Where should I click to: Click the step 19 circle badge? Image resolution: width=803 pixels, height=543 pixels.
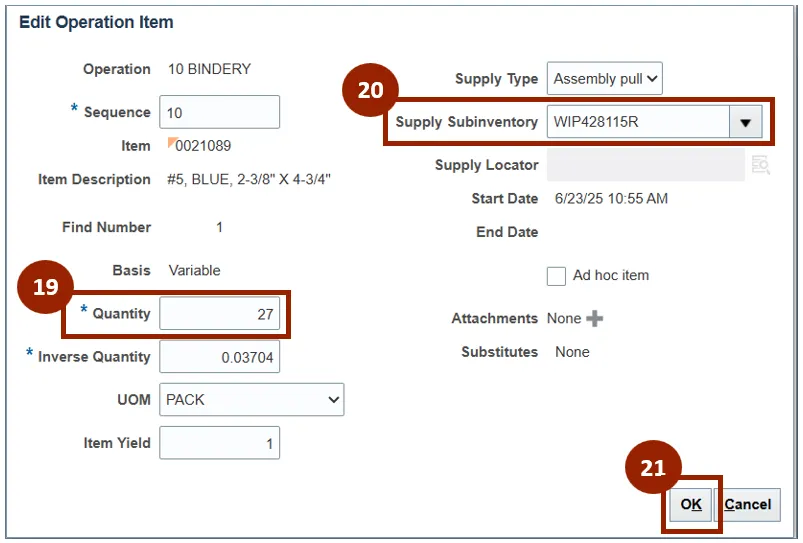pos(45,287)
